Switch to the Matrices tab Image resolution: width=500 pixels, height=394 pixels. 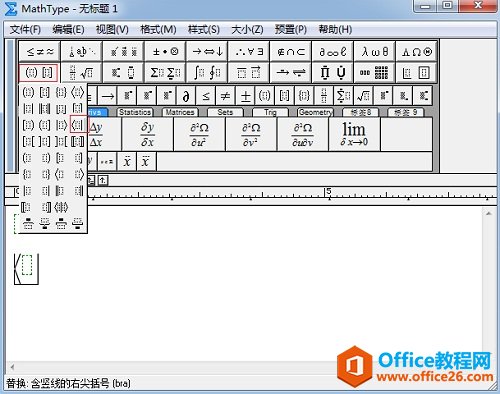pyautogui.click(x=180, y=112)
